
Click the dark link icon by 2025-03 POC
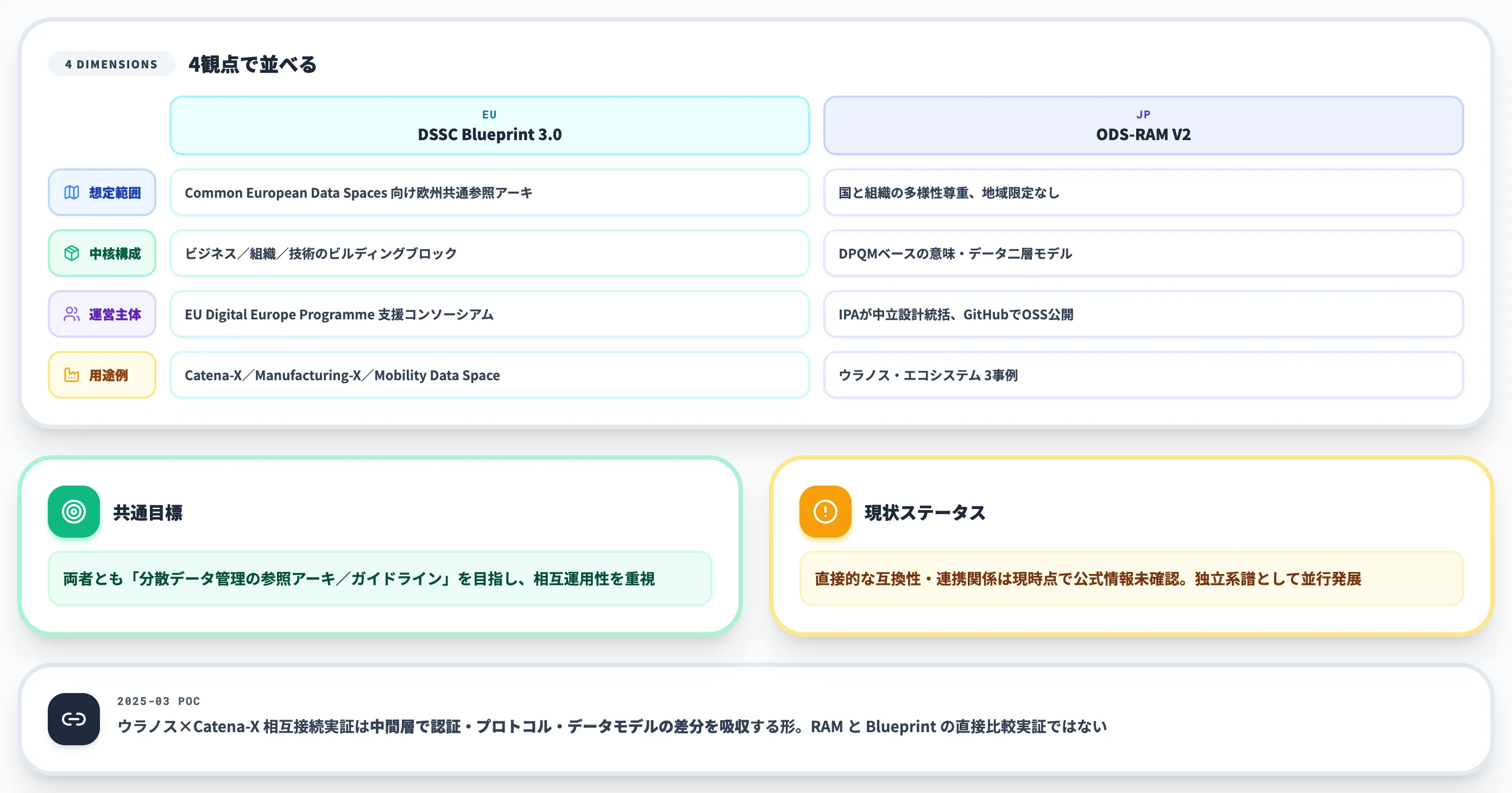point(74,719)
